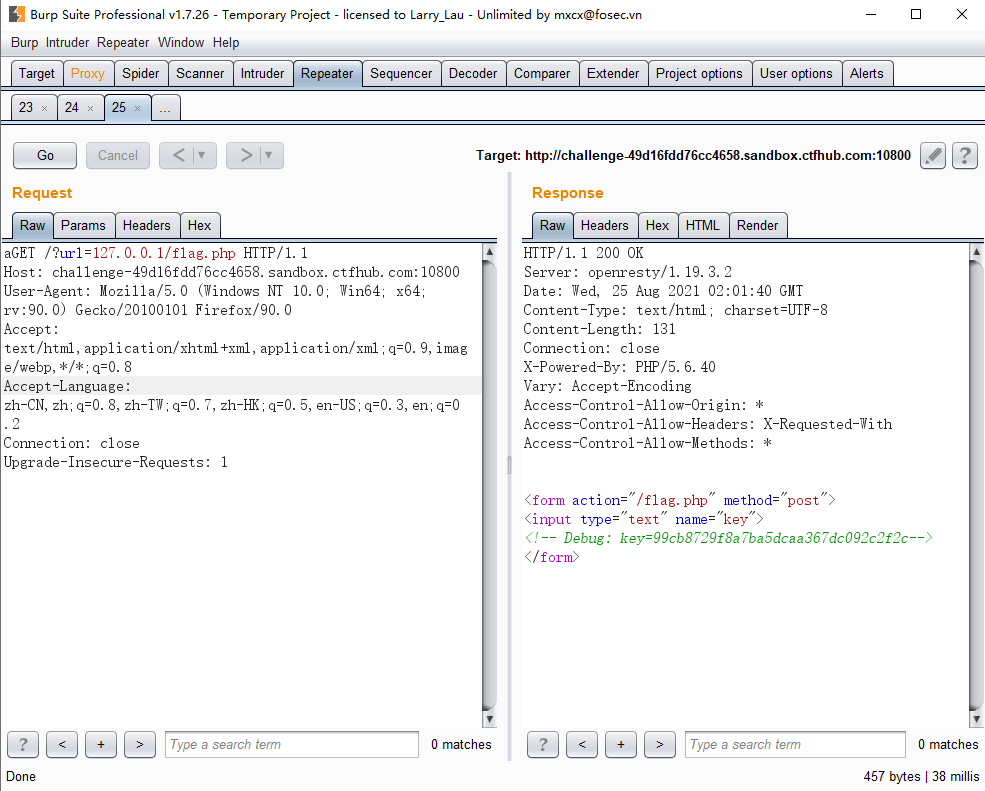The height and width of the screenshot is (791, 985).
Task: Go back to previous request in history
Action: point(178,155)
